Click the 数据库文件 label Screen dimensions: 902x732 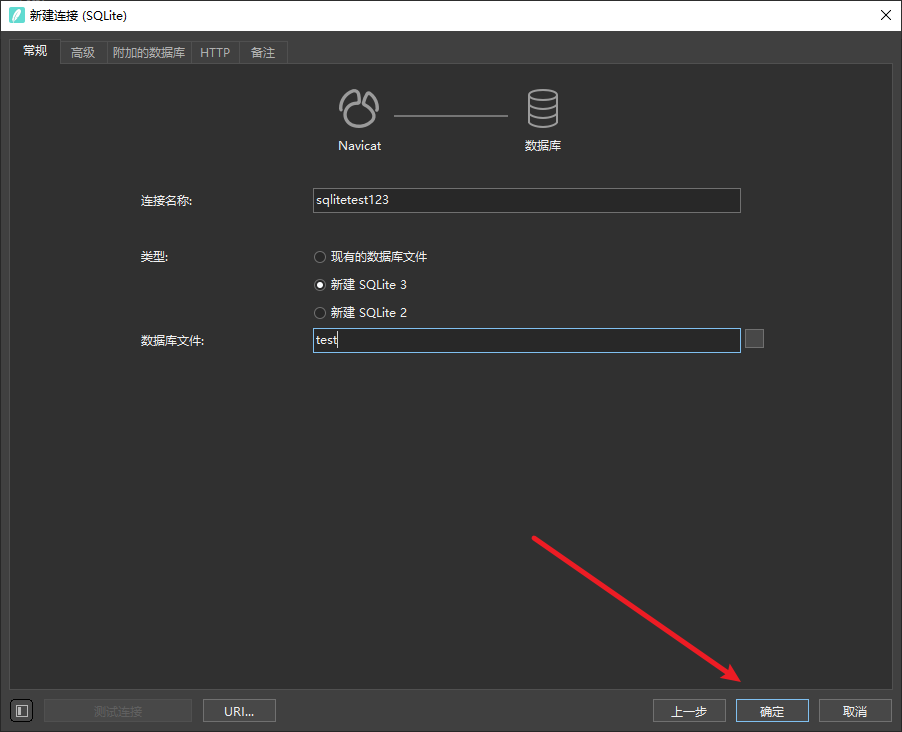[172, 341]
